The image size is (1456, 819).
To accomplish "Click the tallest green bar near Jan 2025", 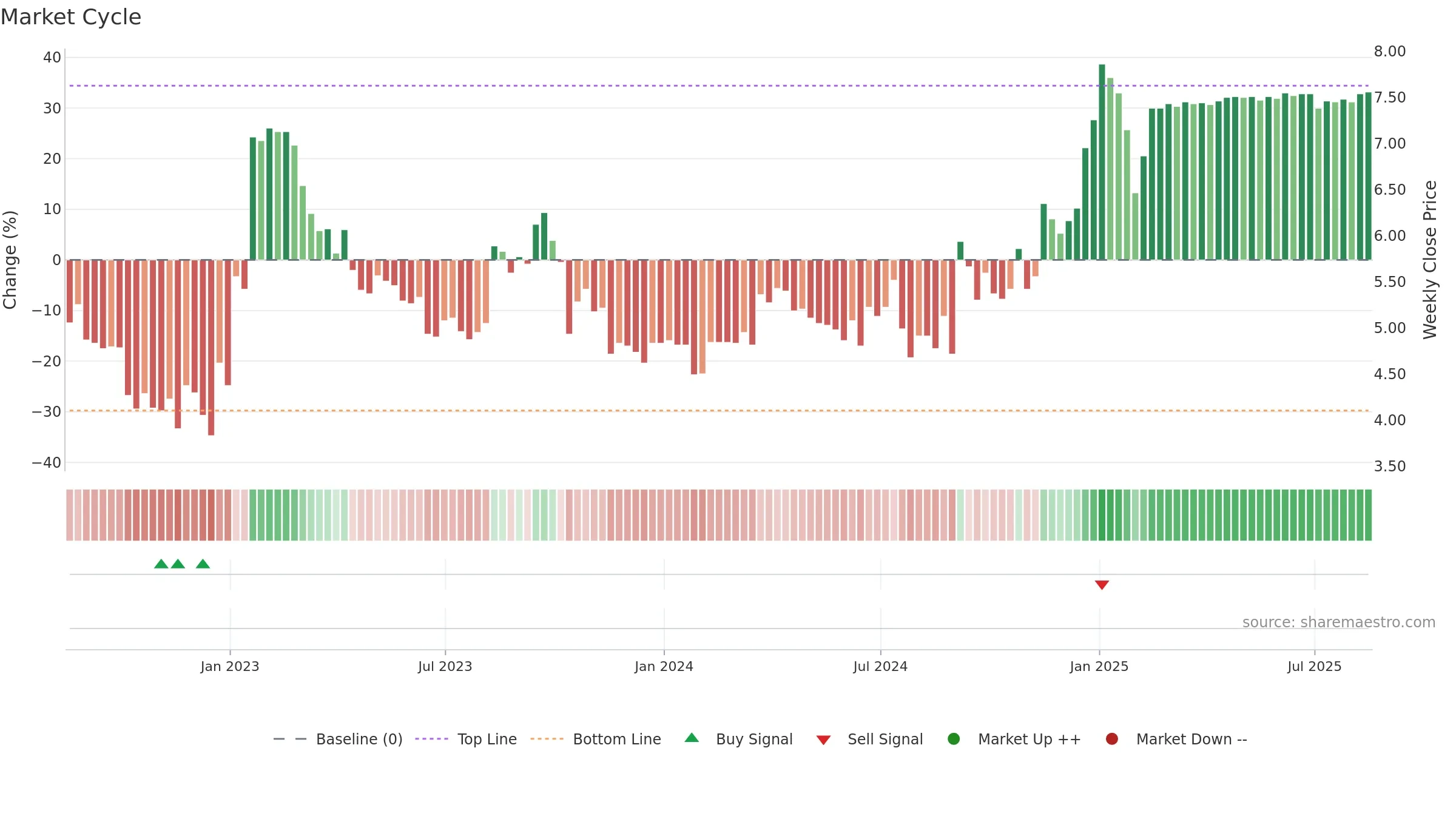I will 1102,162.
